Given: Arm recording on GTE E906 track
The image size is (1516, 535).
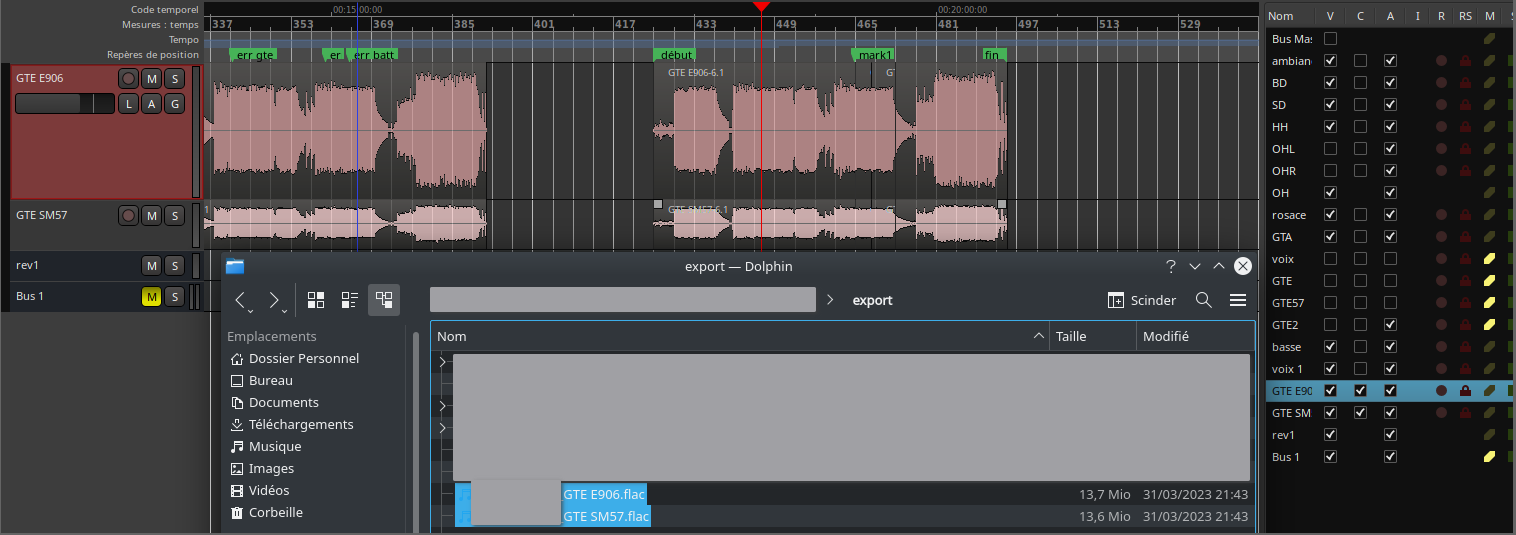Looking at the screenshot, I should (x=128, y=78).
